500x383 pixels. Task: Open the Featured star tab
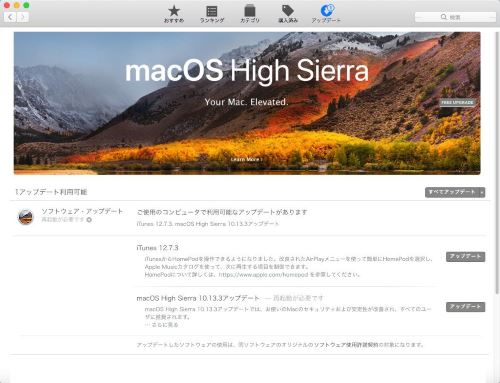coord(174,14)
